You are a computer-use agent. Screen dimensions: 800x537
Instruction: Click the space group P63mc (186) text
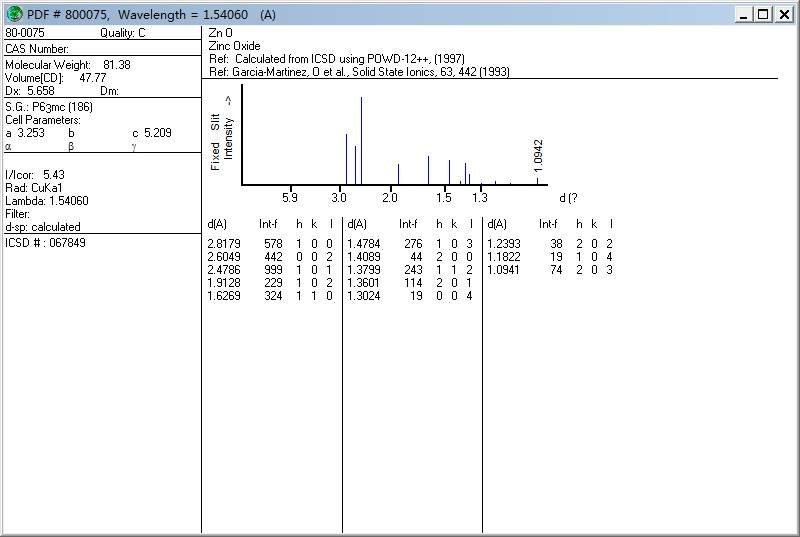(x=62, y=107)
